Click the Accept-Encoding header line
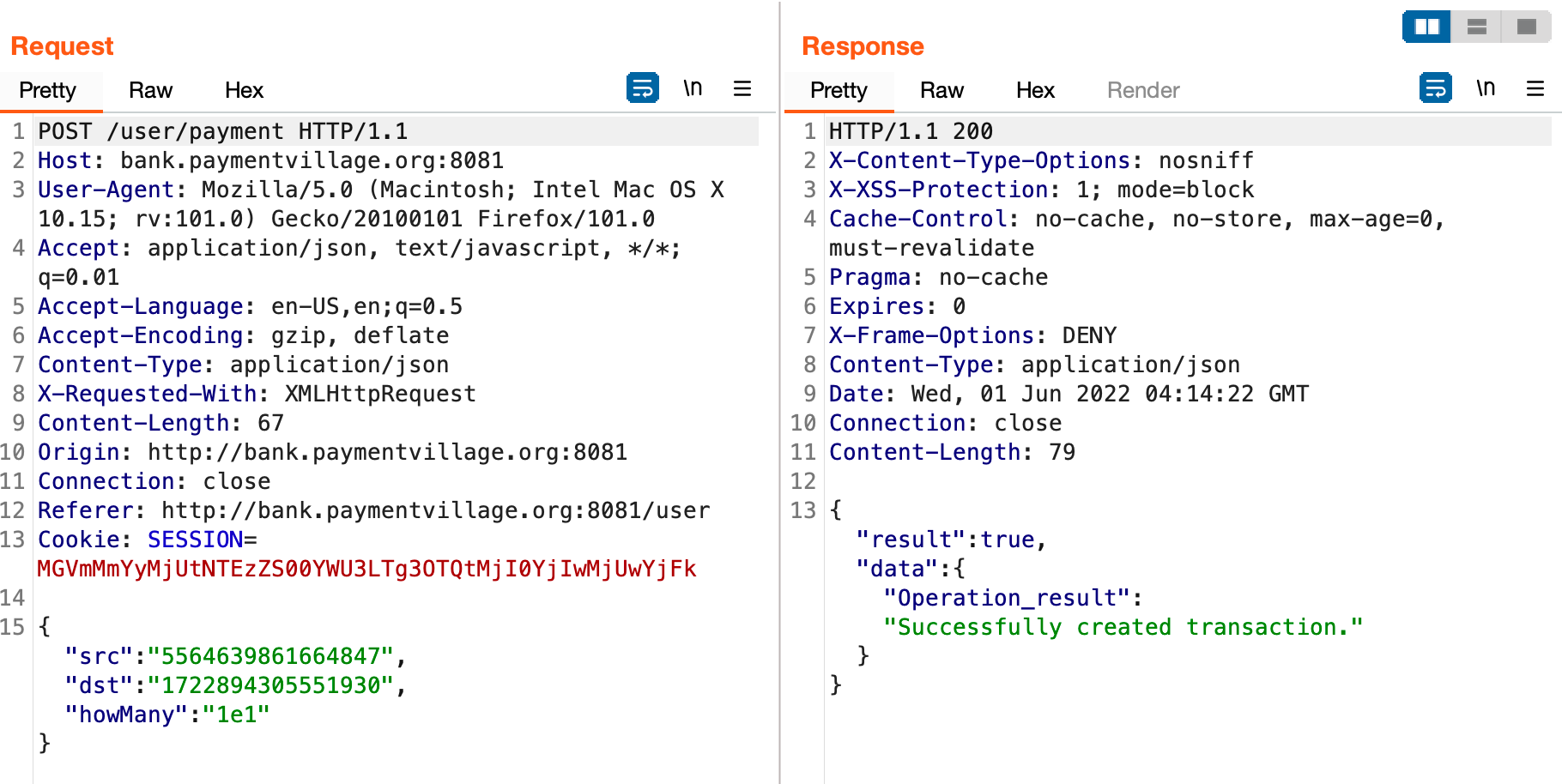Viewport: 1562px width, 784px height. pyautogui.click(x=243, y=335)
